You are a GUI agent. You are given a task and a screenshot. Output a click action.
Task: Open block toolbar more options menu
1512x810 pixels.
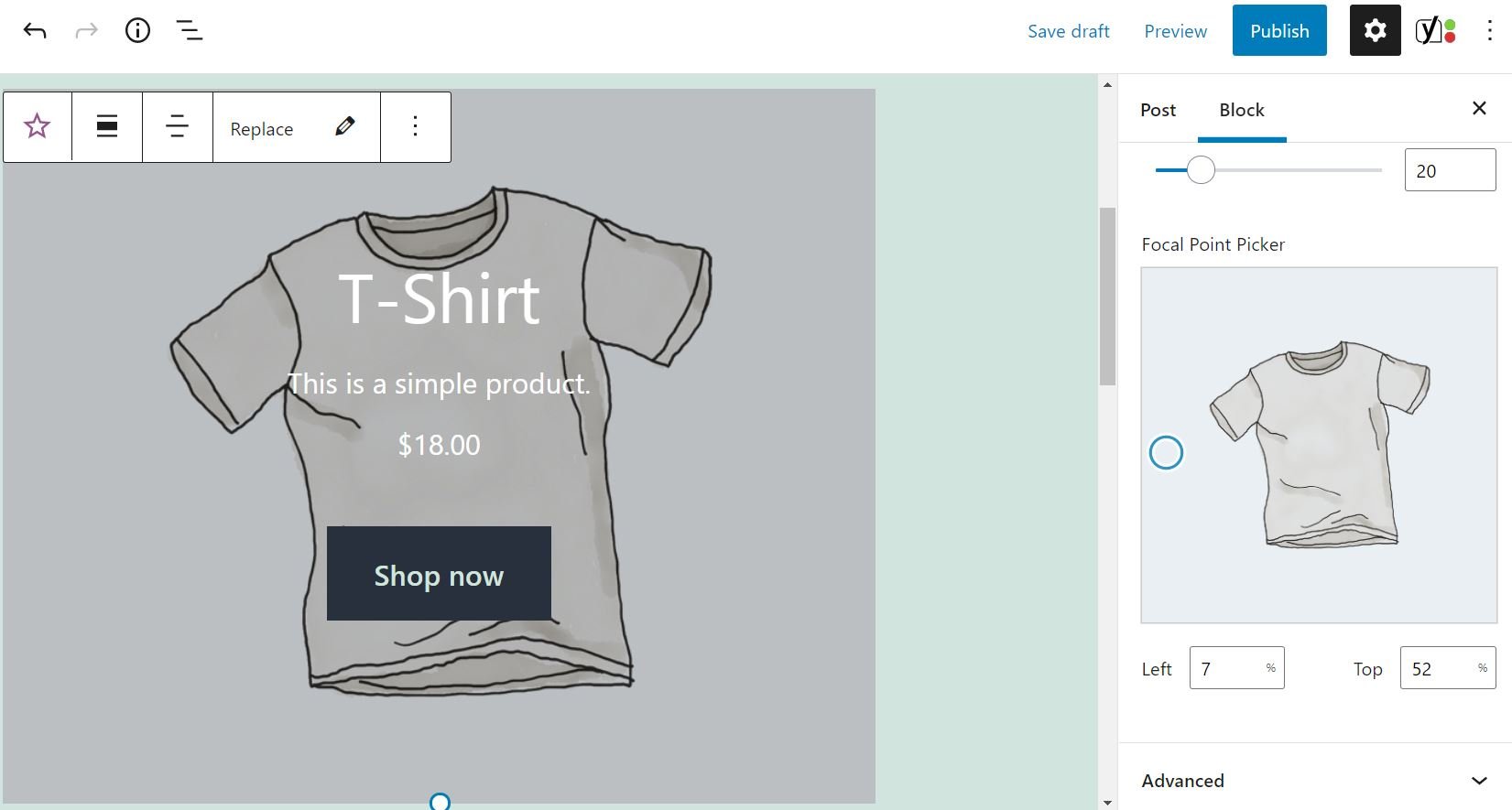coord(416,126)
